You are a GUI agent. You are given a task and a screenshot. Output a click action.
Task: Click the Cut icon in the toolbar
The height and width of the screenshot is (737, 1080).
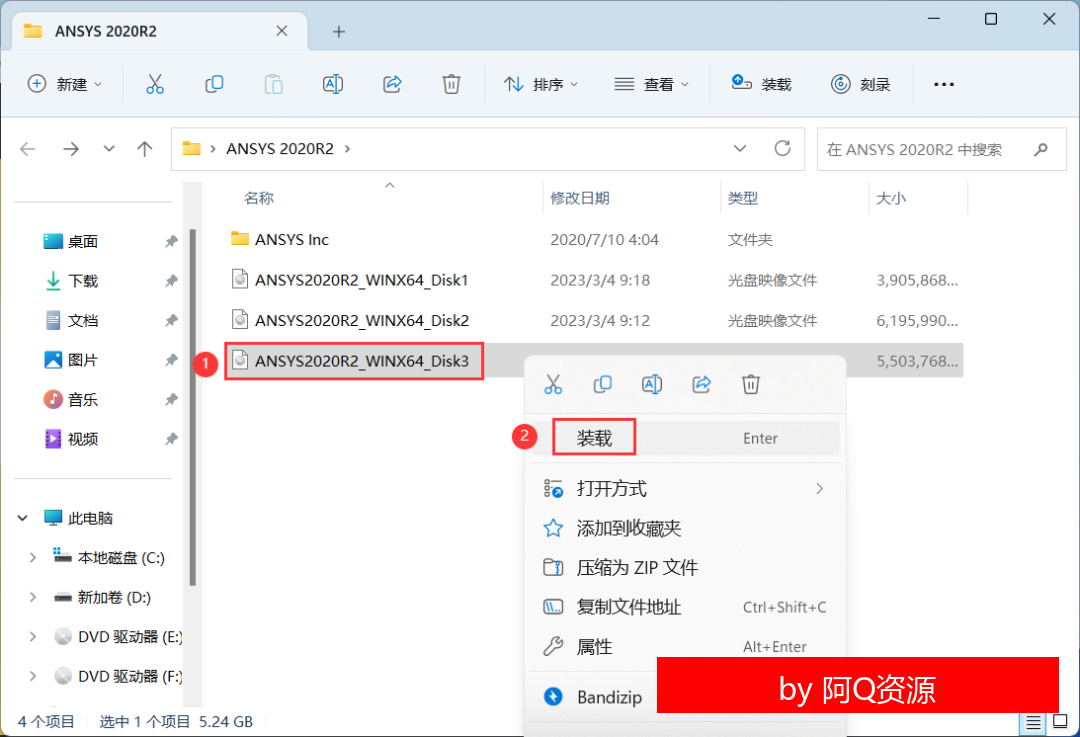tap(154, 84)
